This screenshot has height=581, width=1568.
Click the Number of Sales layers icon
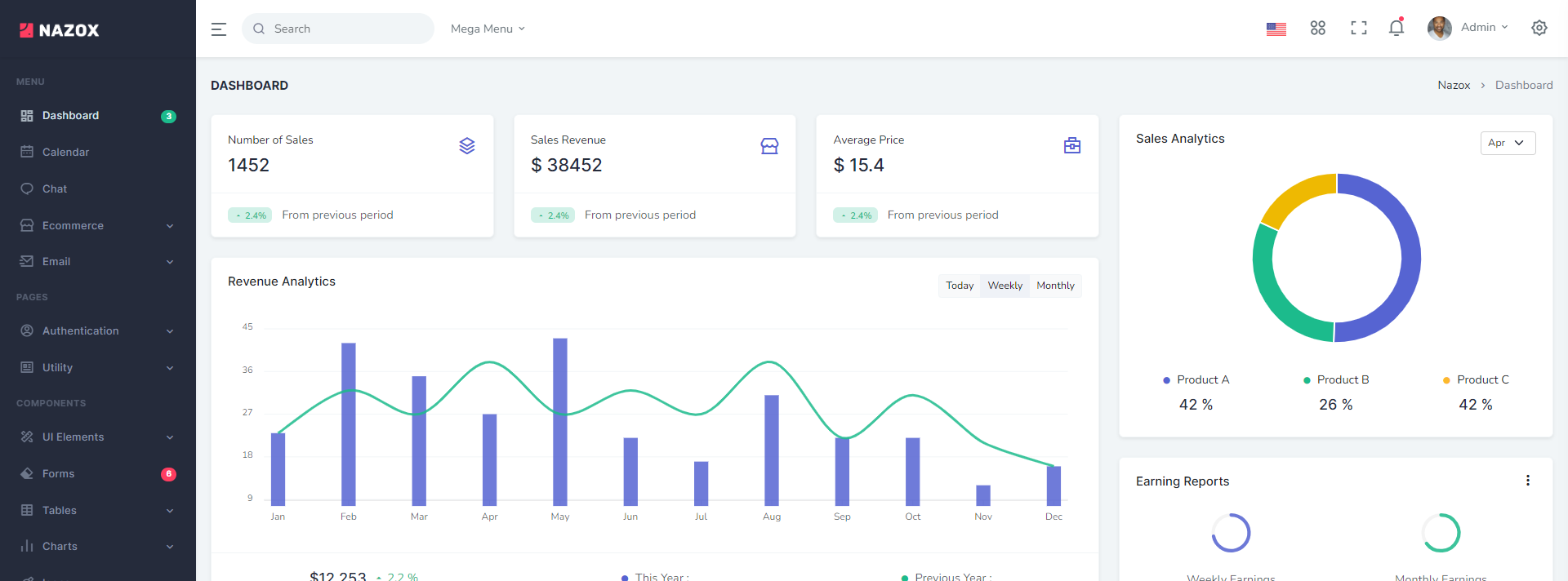coord(466,146)
